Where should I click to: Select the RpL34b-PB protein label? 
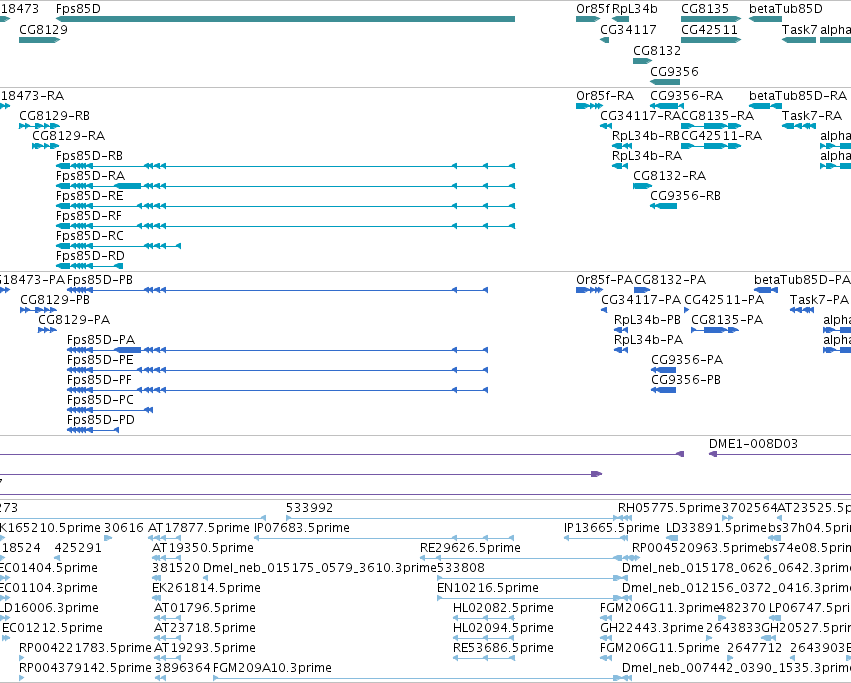point(647,320)
